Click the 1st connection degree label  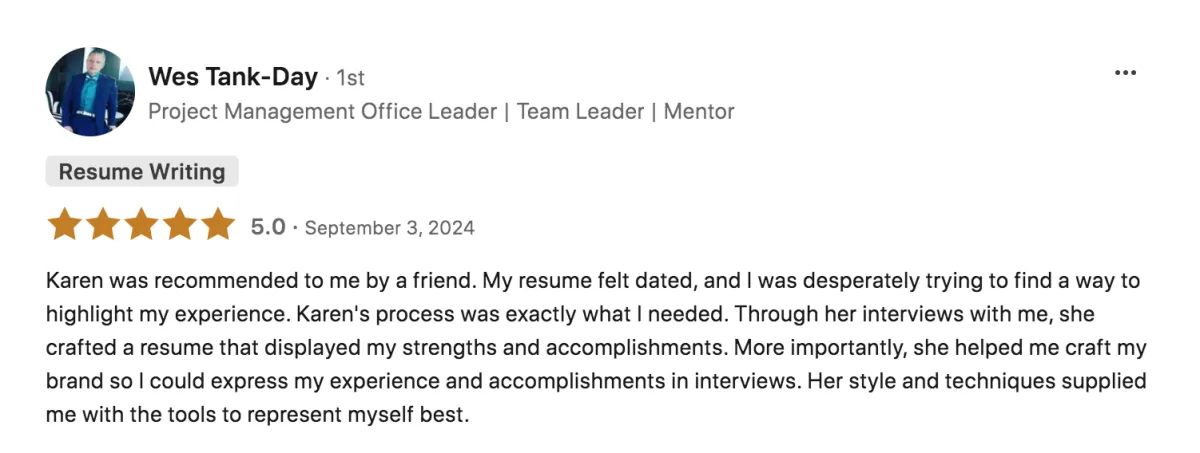[351, 78]
